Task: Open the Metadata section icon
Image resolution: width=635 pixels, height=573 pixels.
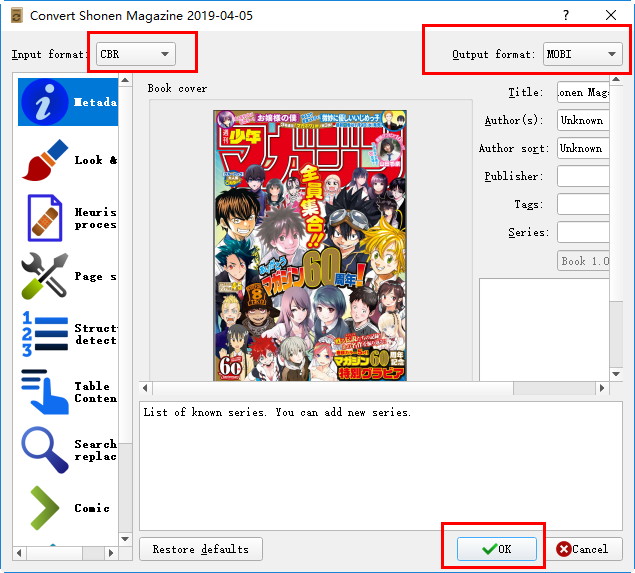Action: 45,102
